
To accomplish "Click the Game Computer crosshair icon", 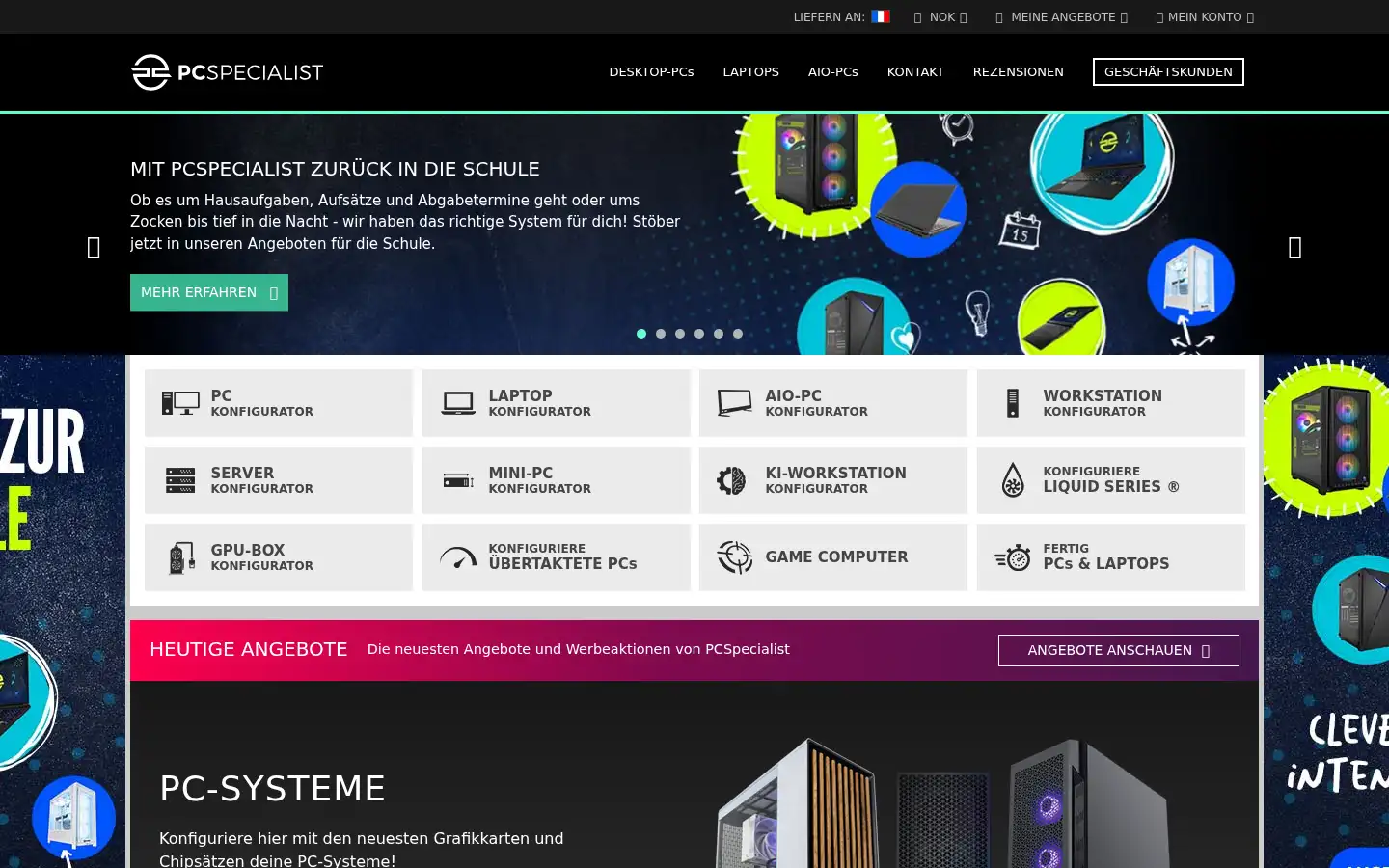I will tap(735, 557).
